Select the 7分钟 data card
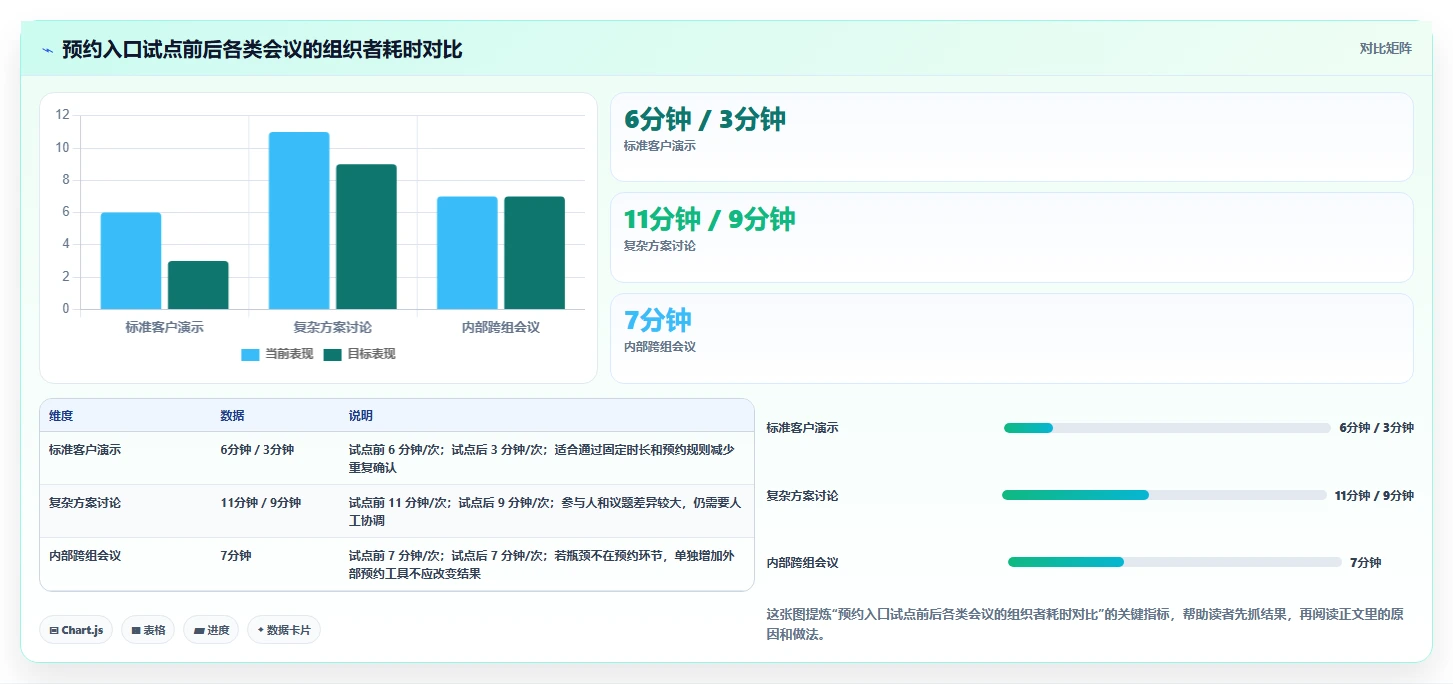The width and height of the screenshot is (1453, 684). tap(1012, 338)
